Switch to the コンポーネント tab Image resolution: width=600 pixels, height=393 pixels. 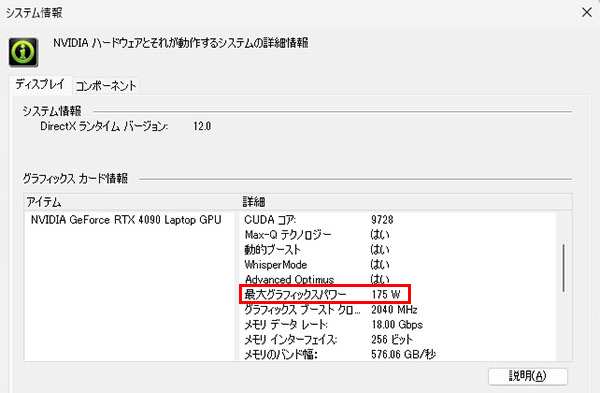click(106, 86)
